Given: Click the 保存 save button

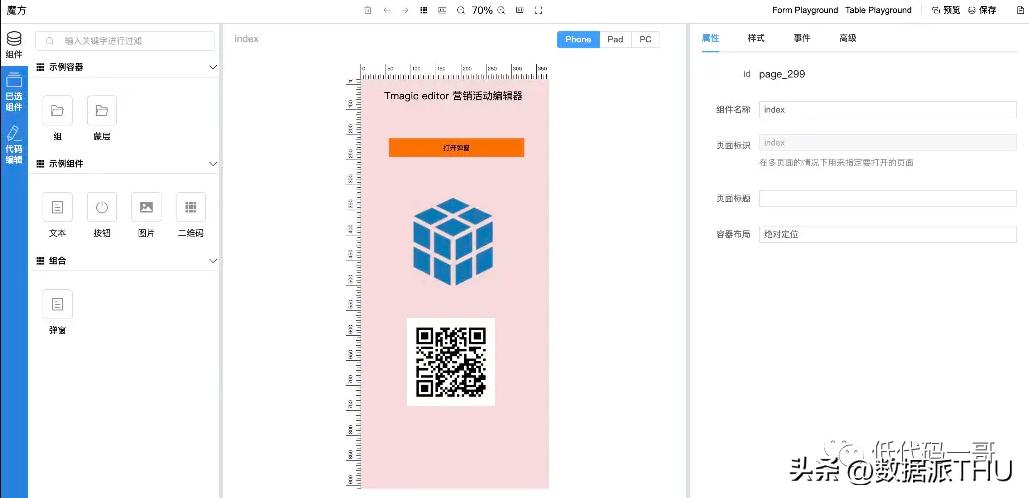Looking at the screenshot, I should point(981,10).
